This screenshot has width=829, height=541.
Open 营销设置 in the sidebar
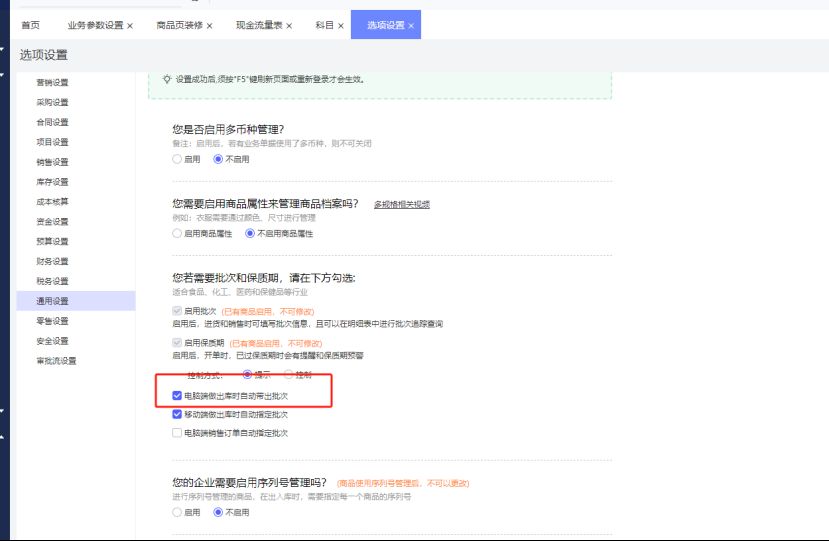[x=52, y=82]
